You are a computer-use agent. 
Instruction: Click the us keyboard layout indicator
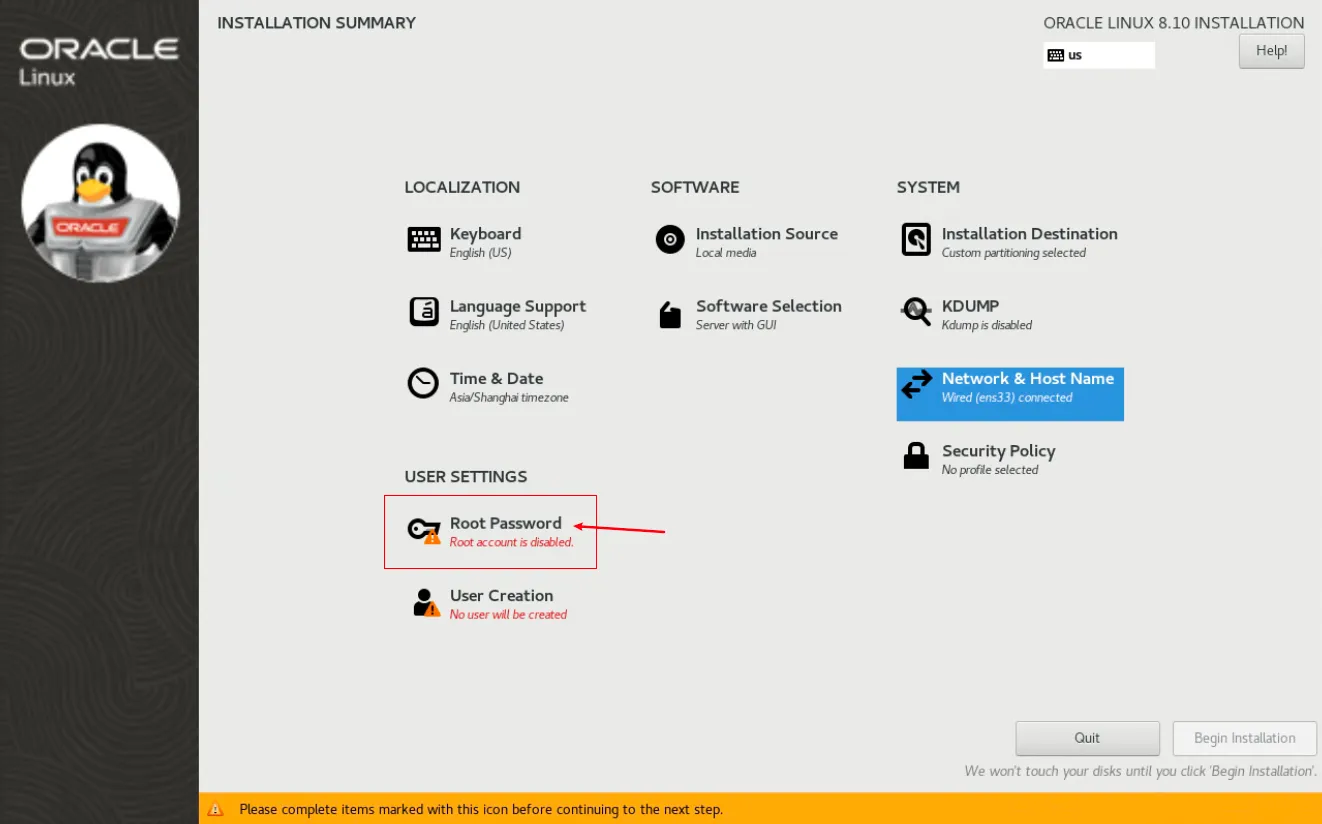pos(1098,55)
